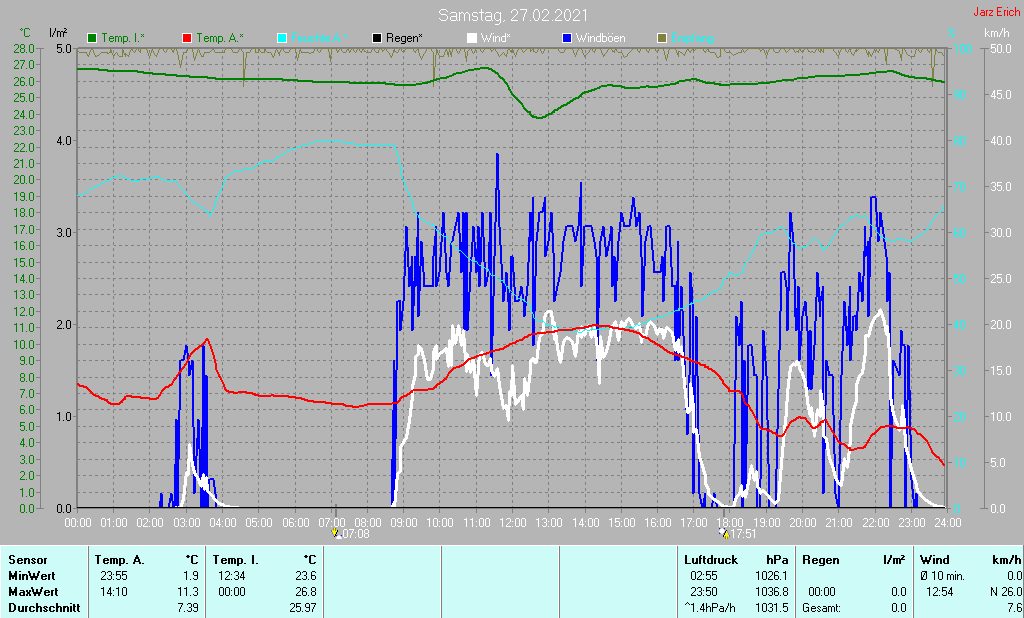This screenshot has width=1024, height=618.
Task: Click the 'MinWert' row label
Action: pos(31,576)
